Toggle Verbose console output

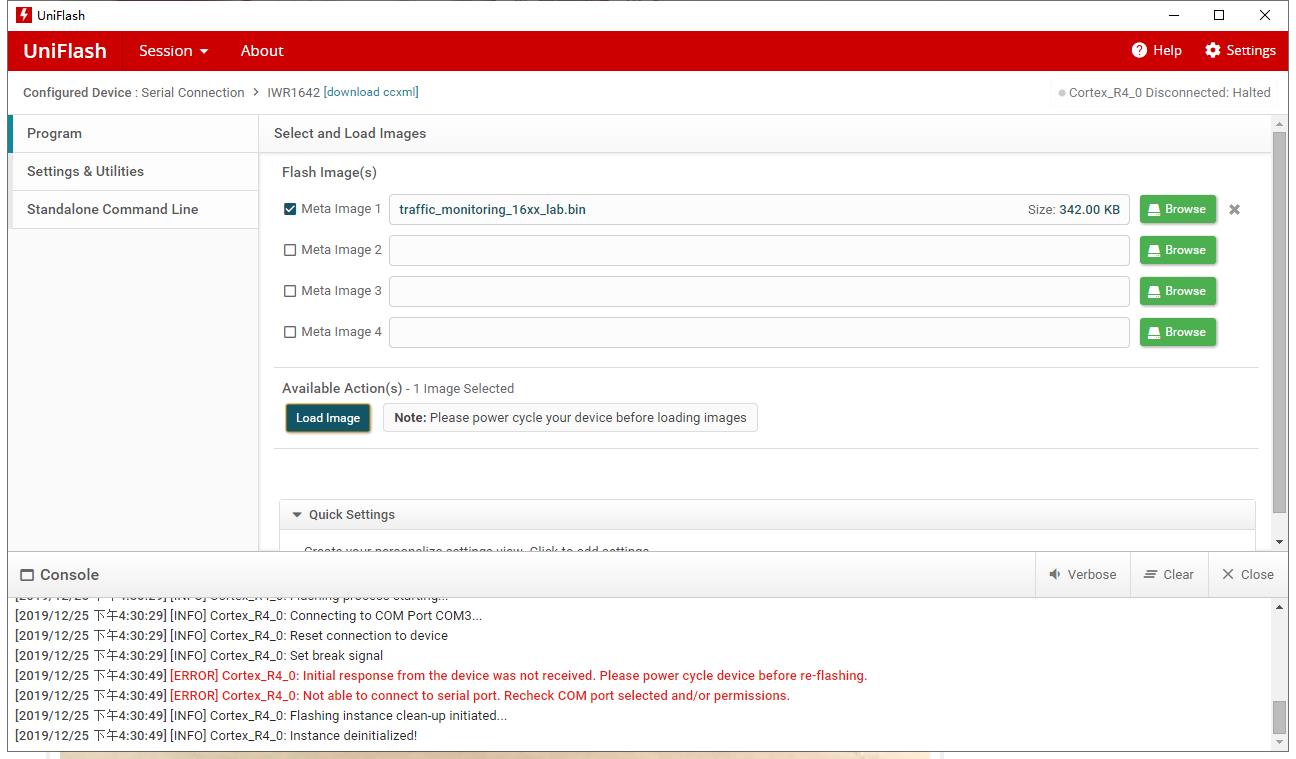coord(1083,575)
